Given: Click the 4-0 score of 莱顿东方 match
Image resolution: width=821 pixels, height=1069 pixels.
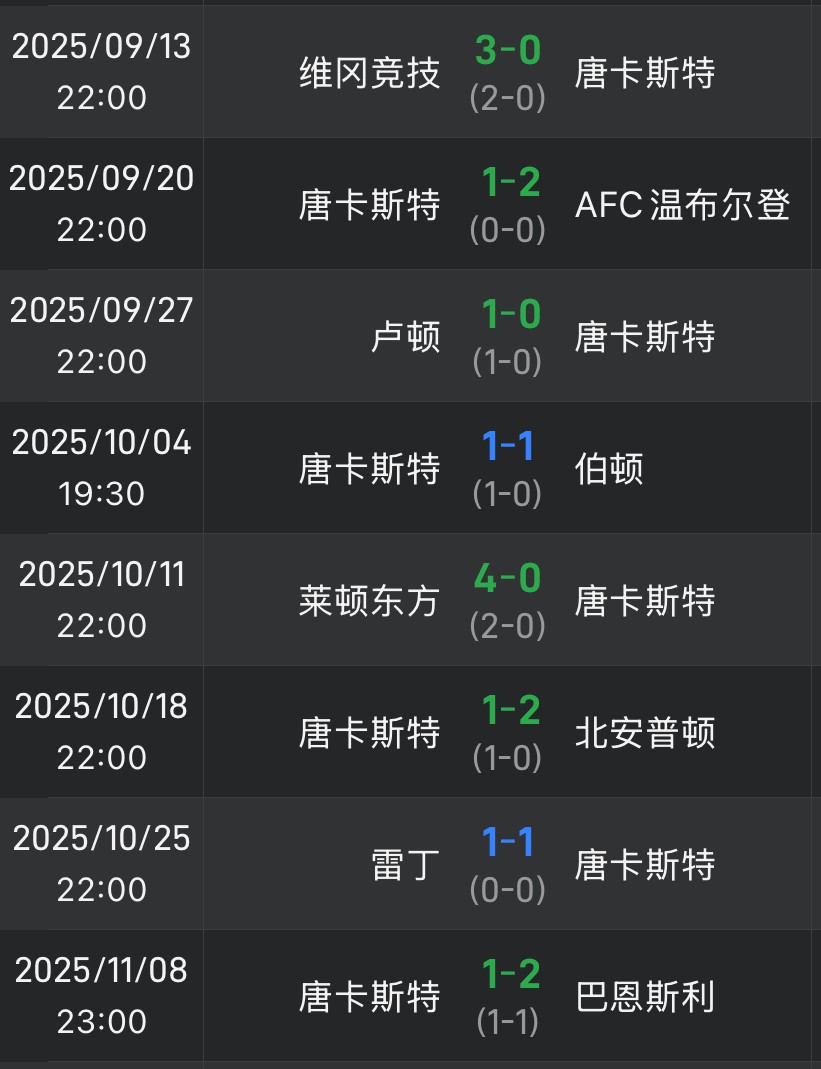Looking at the screenshot, I should click(x=508, y=578).
